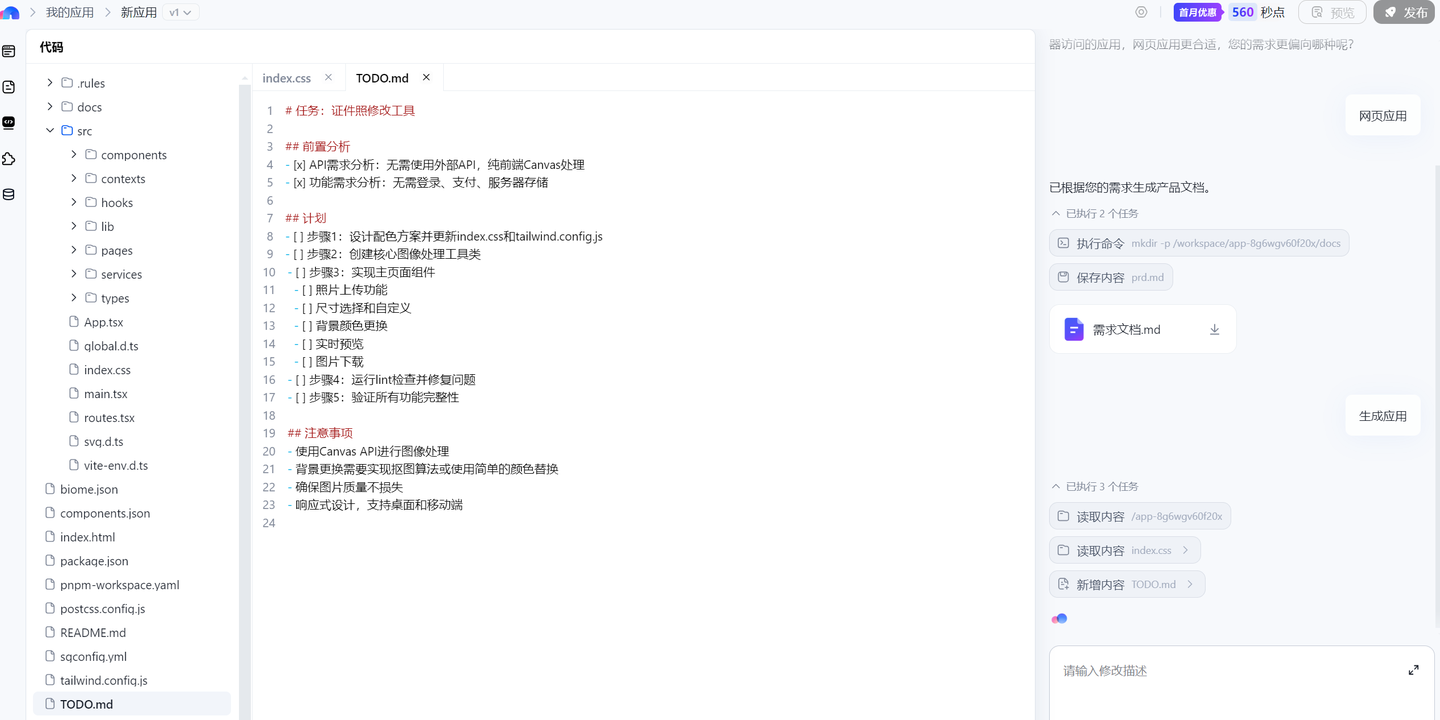Collapse the 已执行 3 个任务 list
This screenshot has width=1440, height=720.
click(x=1056, y=486)
